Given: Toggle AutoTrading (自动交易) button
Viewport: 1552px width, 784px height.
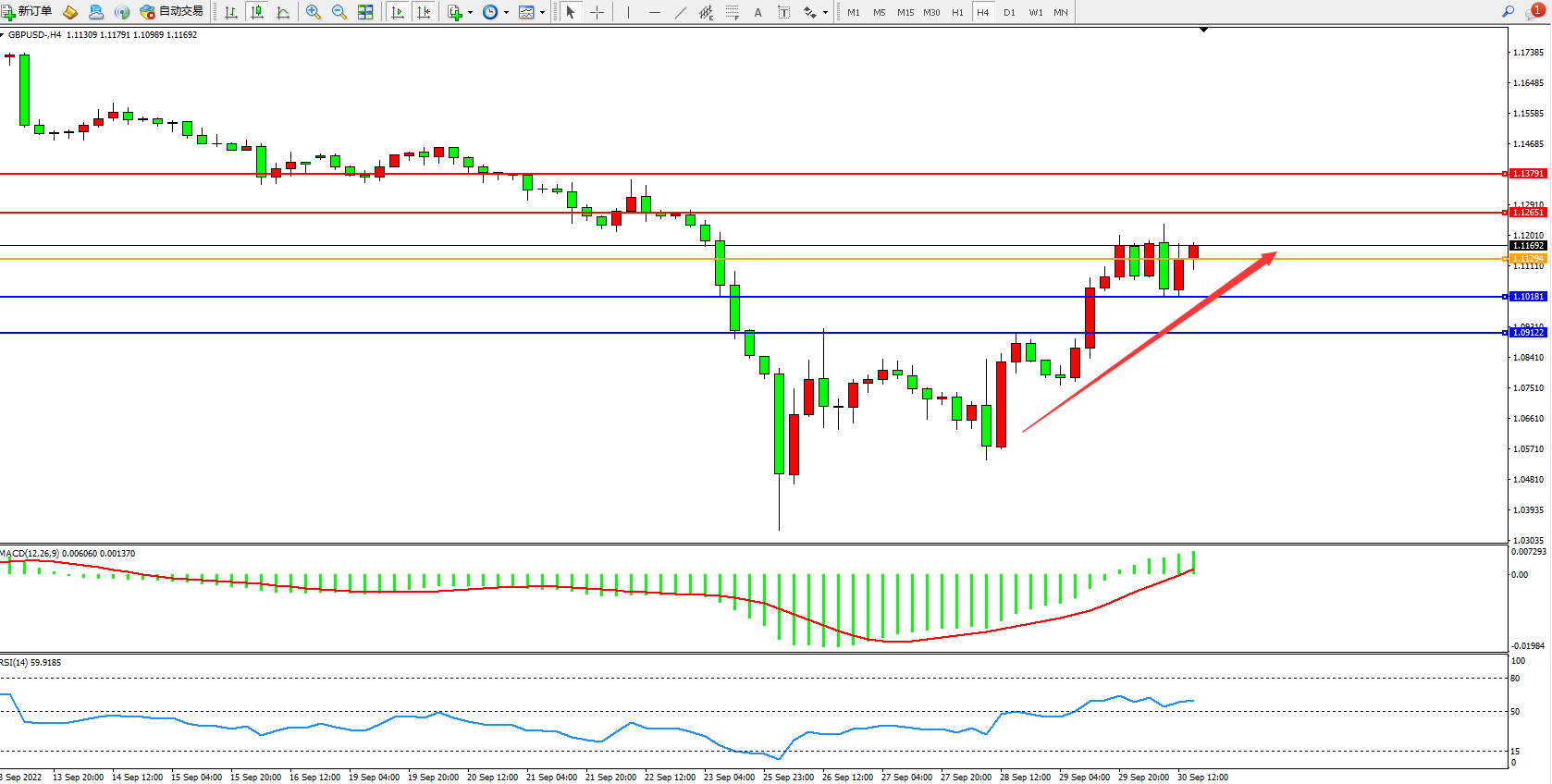Looking at the screenshot, I should [171, 12].
